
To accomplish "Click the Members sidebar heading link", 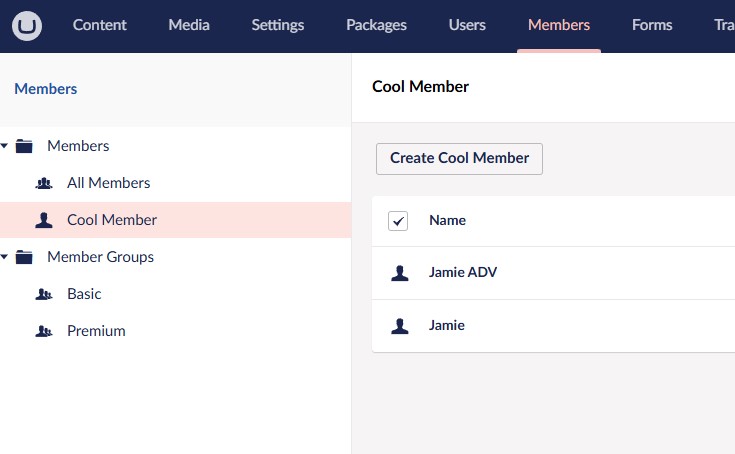I will point(46,89).
